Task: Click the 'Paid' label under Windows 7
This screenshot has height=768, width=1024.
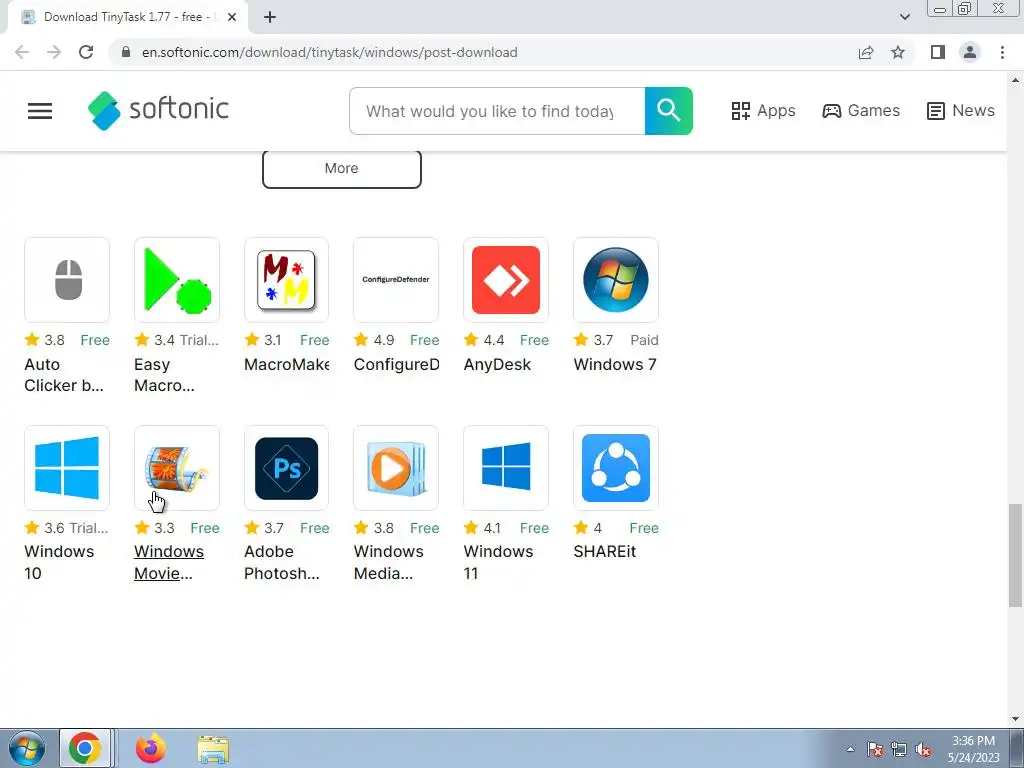Action: (x=644, y=340)
